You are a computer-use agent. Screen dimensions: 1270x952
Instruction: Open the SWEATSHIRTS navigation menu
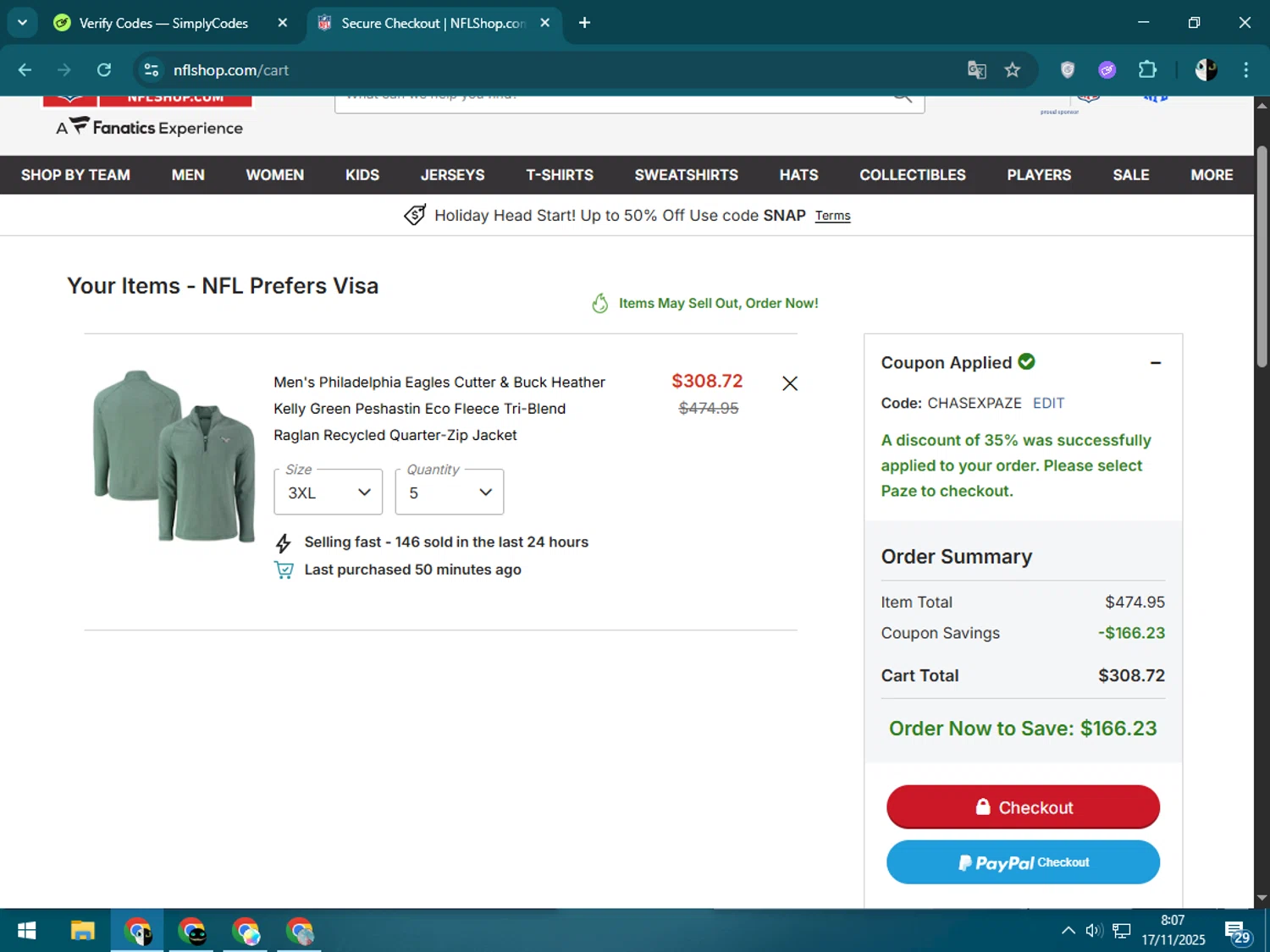687,175
